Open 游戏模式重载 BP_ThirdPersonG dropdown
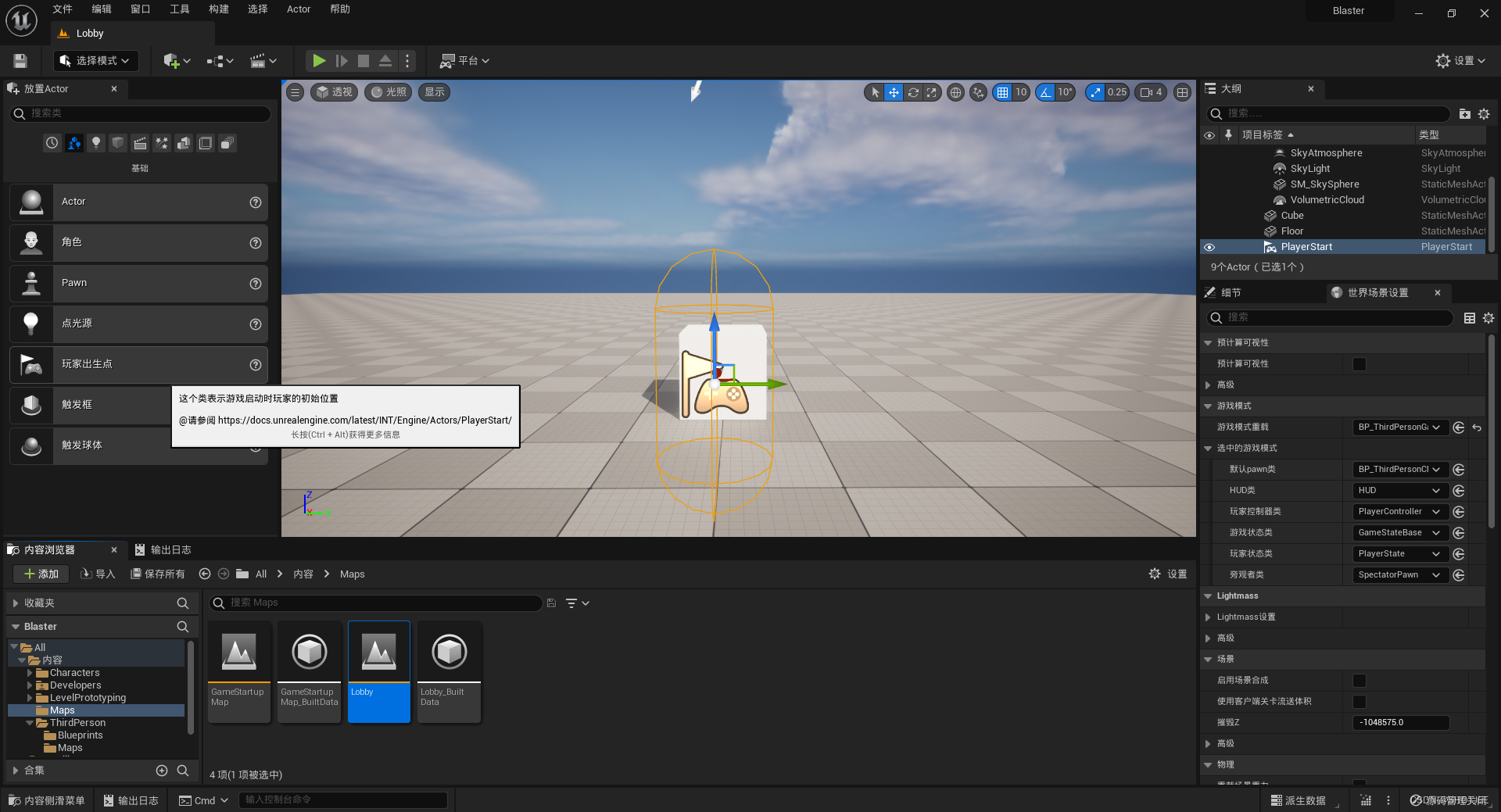 point(1400,427)
